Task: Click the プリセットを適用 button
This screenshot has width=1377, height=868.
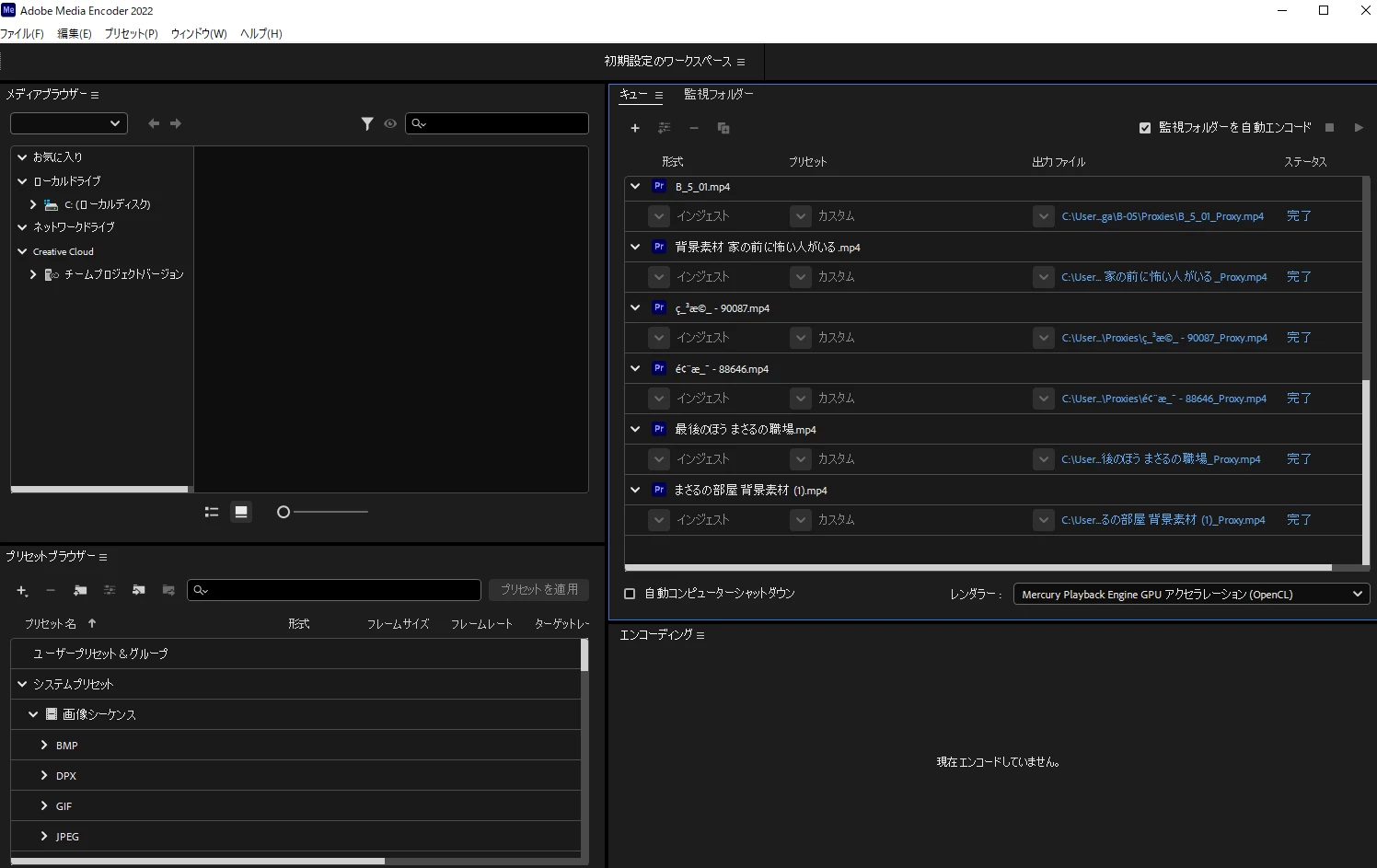Action: click(x=539, y=589)
